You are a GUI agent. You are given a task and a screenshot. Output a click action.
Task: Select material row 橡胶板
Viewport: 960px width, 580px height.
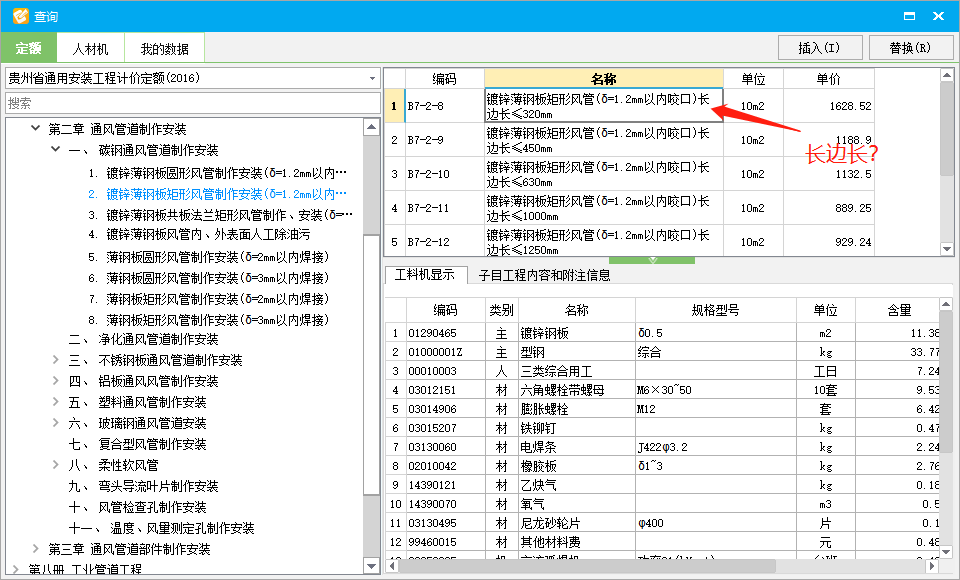[662, 465]
